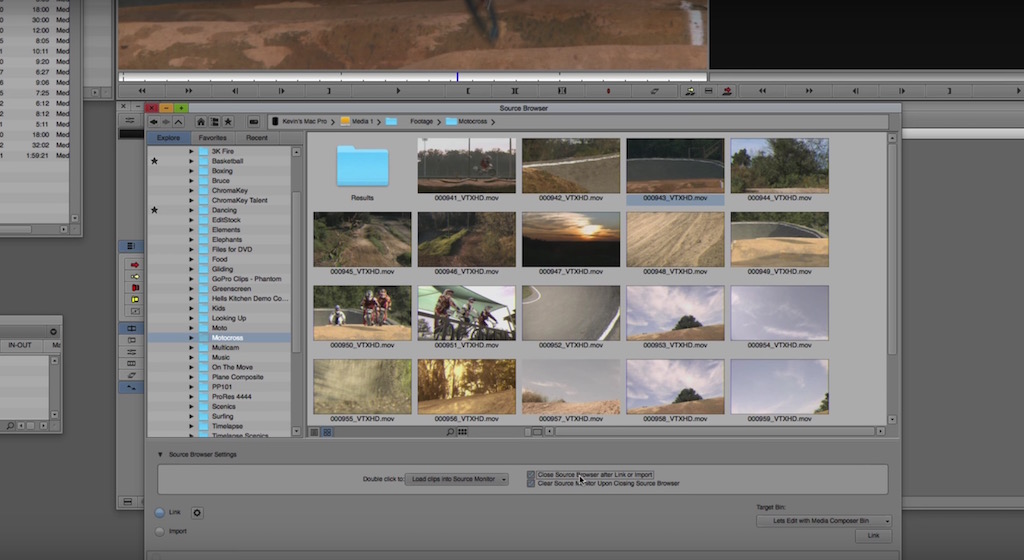This screenshot has width=1024, height=560.
Task: Collapse the Source Browser Settings section
Action: [x=158, y=455]
